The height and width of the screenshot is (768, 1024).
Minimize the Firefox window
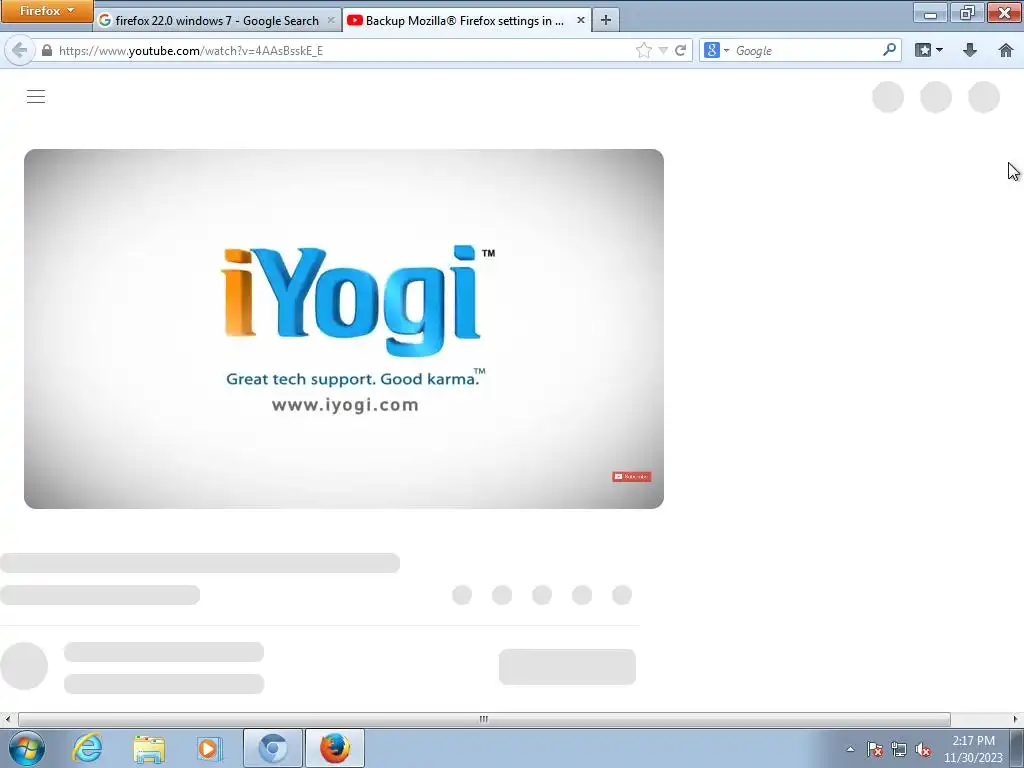click(x=931, y=12)
